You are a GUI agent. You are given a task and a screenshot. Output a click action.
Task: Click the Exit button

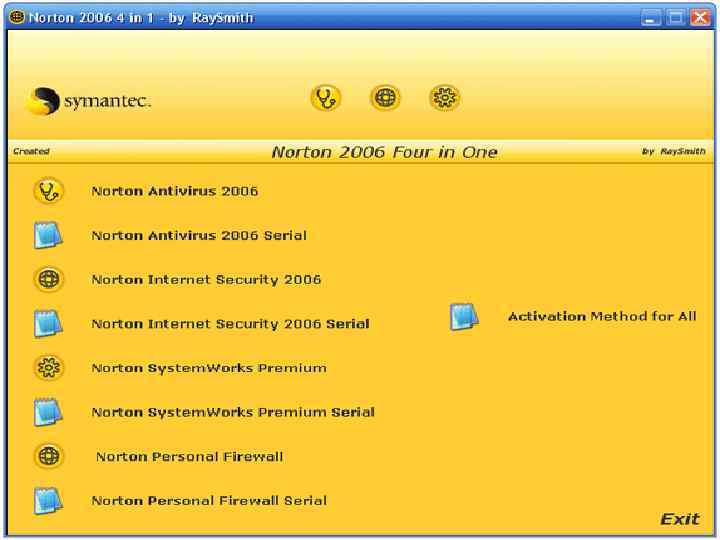680,519
